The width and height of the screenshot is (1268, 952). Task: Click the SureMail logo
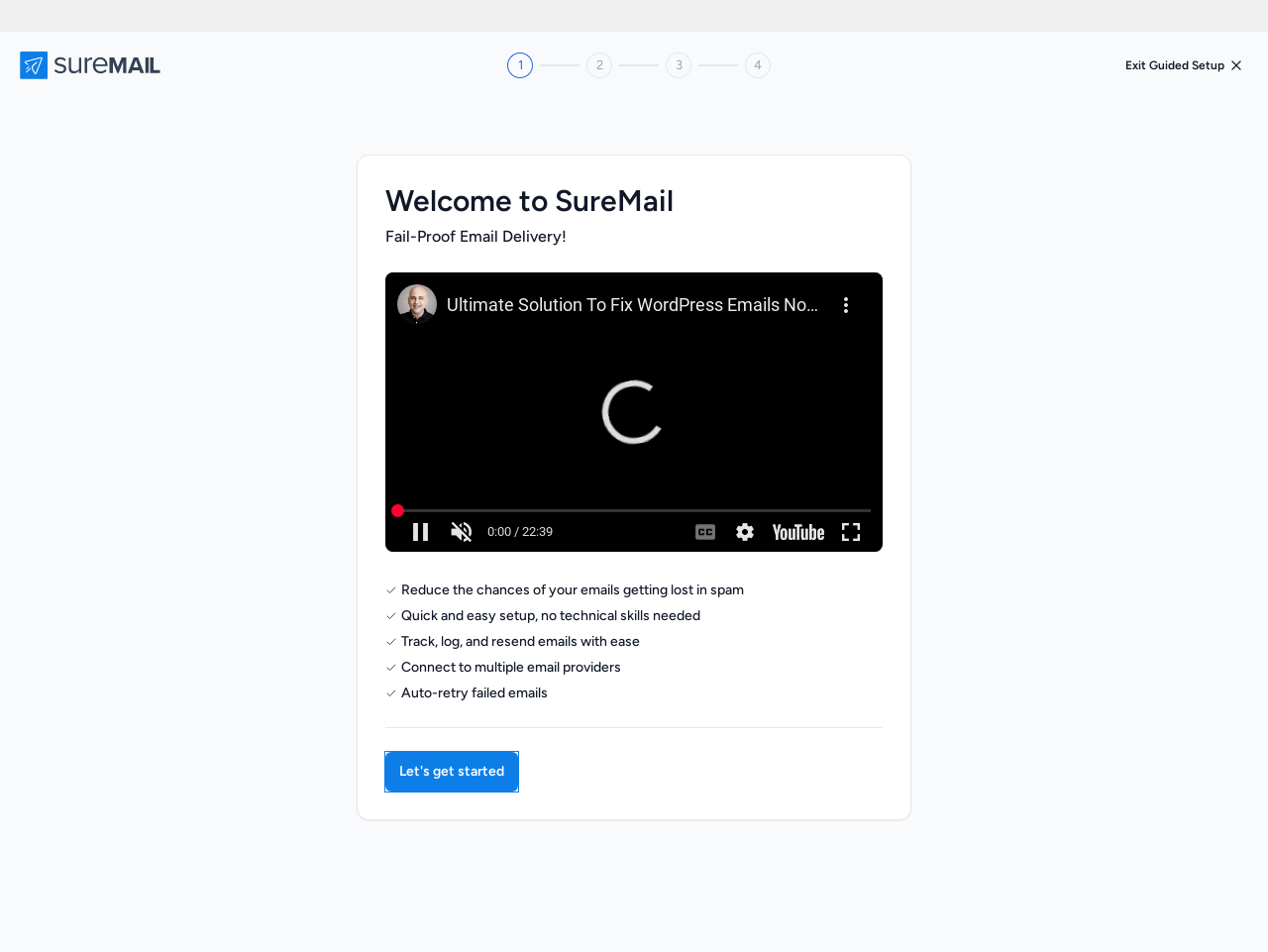90,65
